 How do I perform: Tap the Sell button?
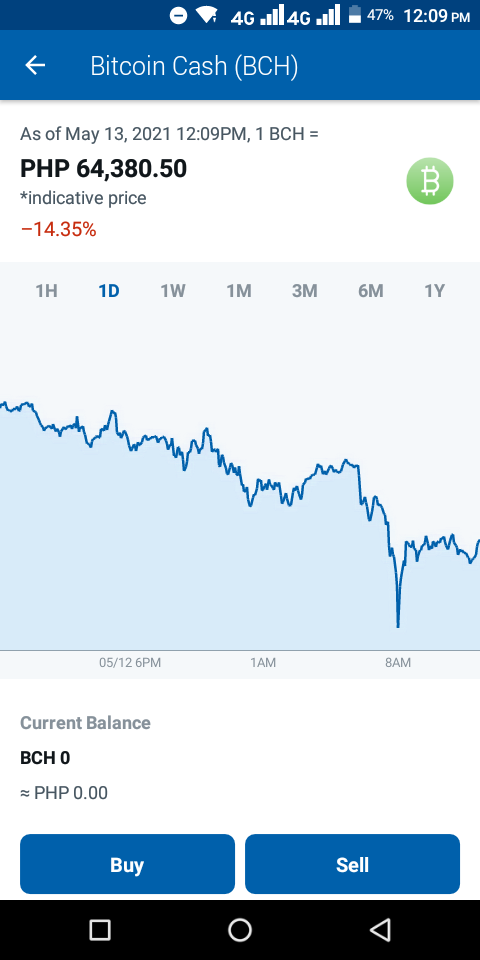click(353, 864)
